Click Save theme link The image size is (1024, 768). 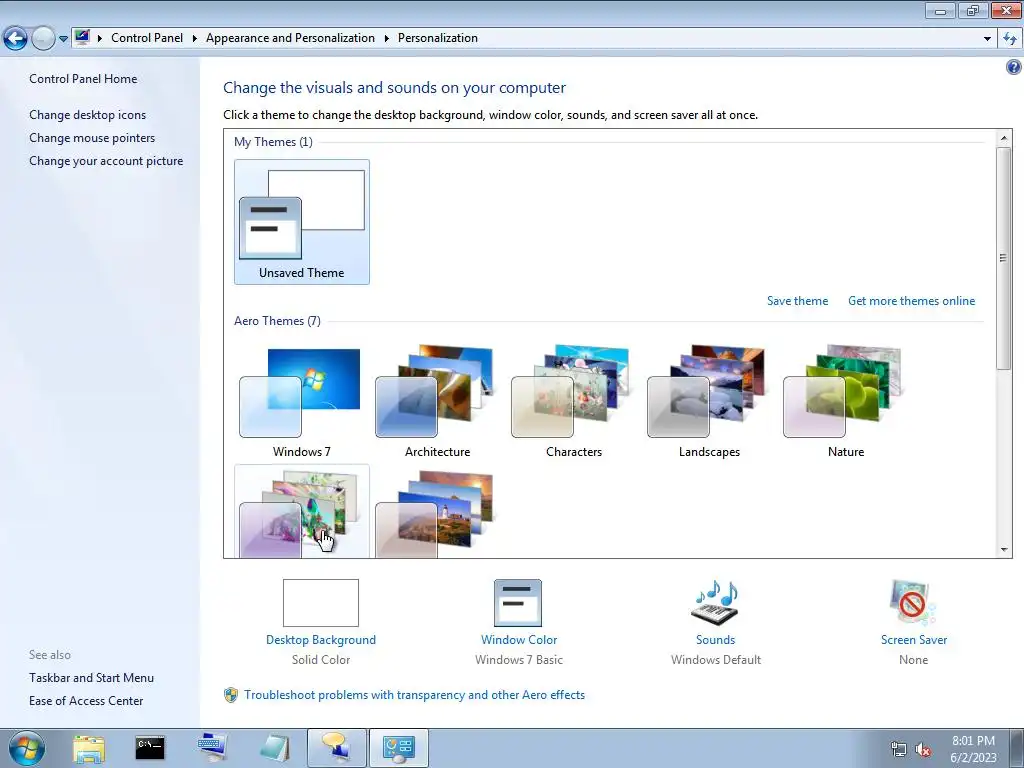[x=797, y=301]
